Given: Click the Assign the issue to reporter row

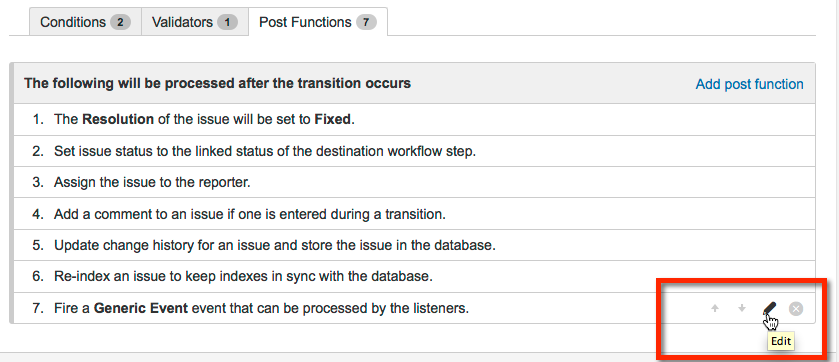Looking at the screenshot, I should [414, 182].
